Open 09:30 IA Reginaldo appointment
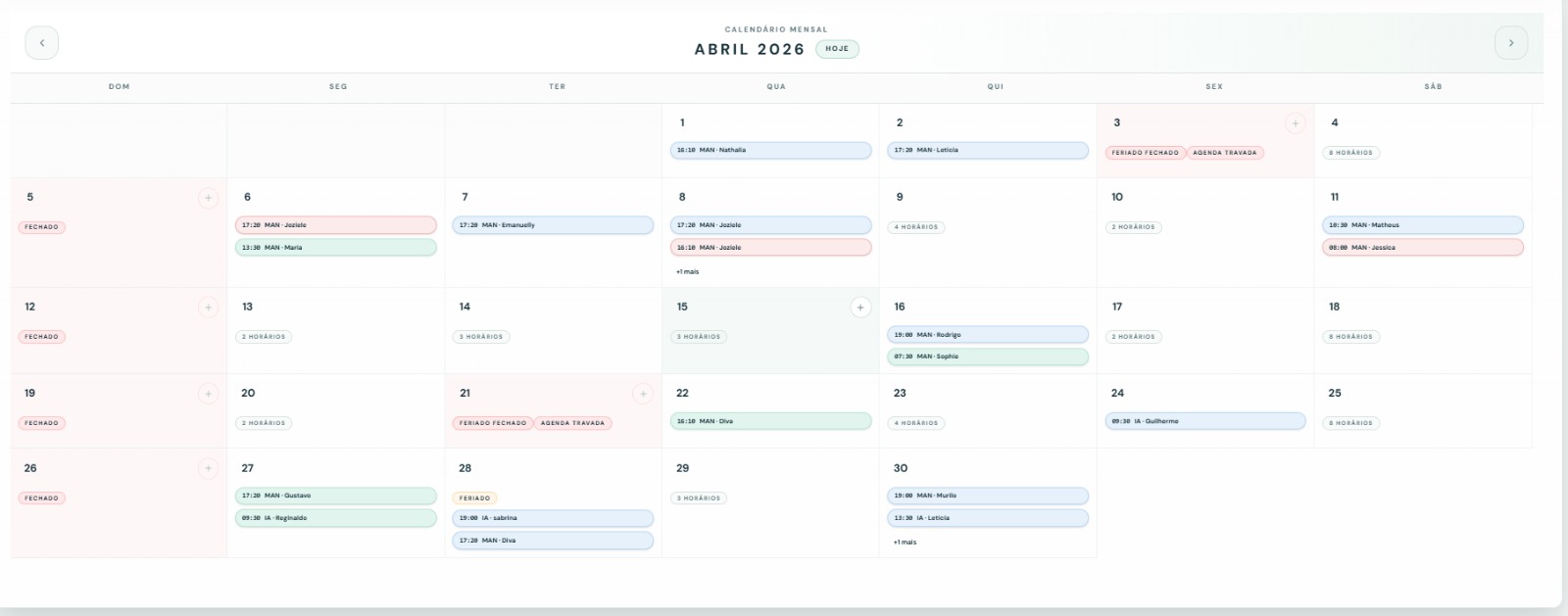The height and width of the screenshot is (616, 1568). pos(336,518)
